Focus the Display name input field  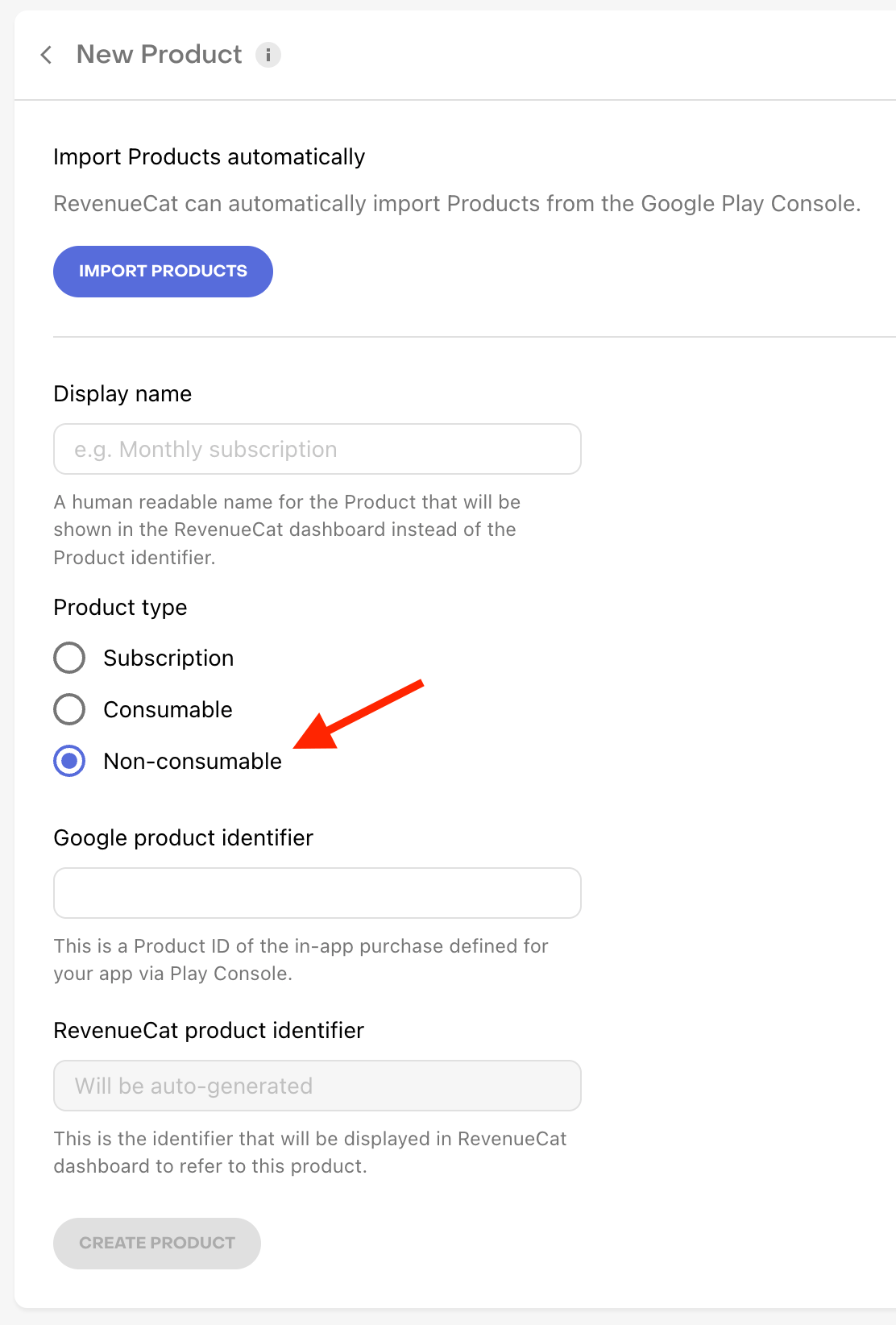click(x=317, y=449)
